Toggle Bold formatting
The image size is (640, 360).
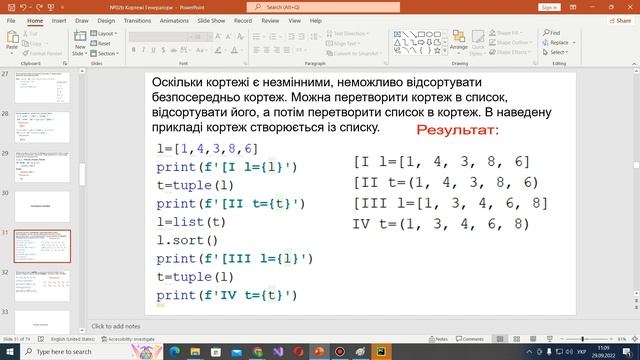(x=133, y=50)
